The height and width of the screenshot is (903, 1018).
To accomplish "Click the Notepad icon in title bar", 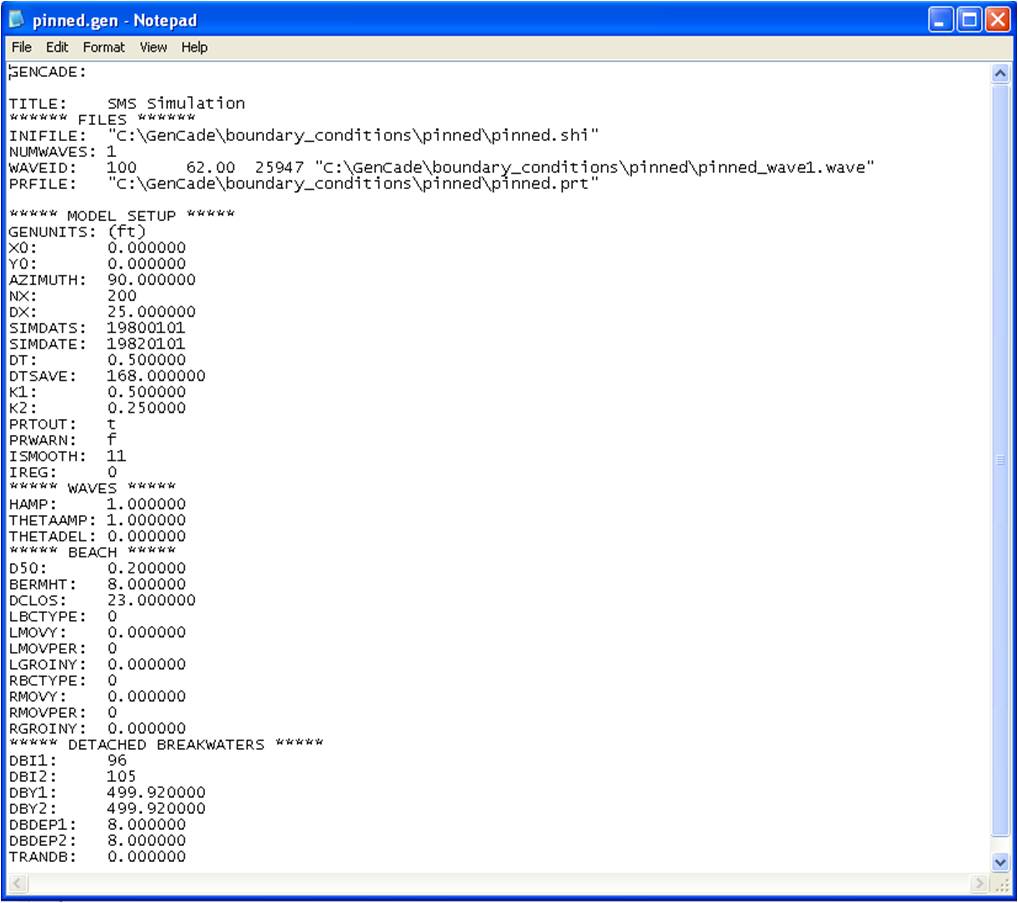I will point(16,20).
